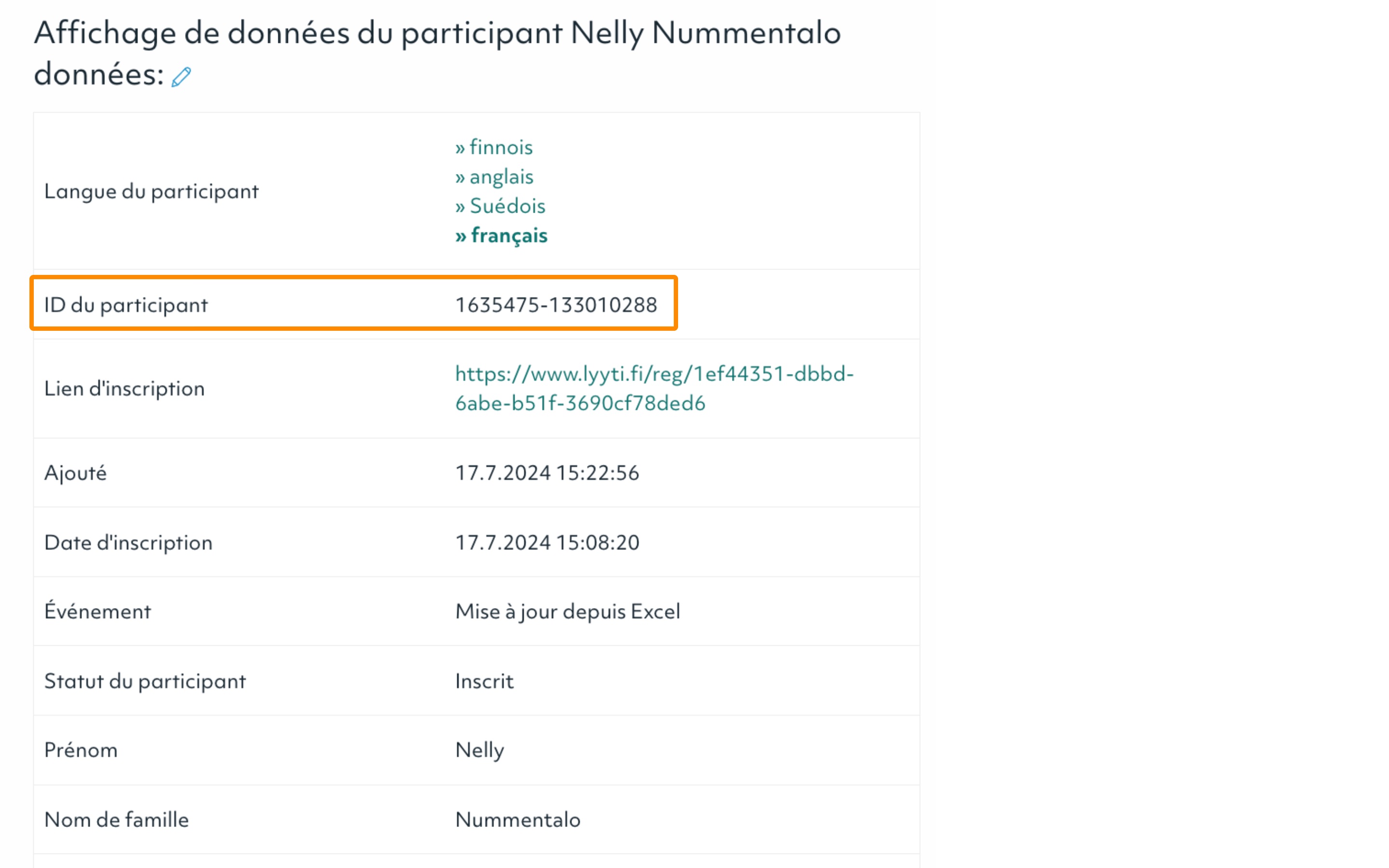
Task: Click the Inscrit status value
Action: tap(484, 681)
